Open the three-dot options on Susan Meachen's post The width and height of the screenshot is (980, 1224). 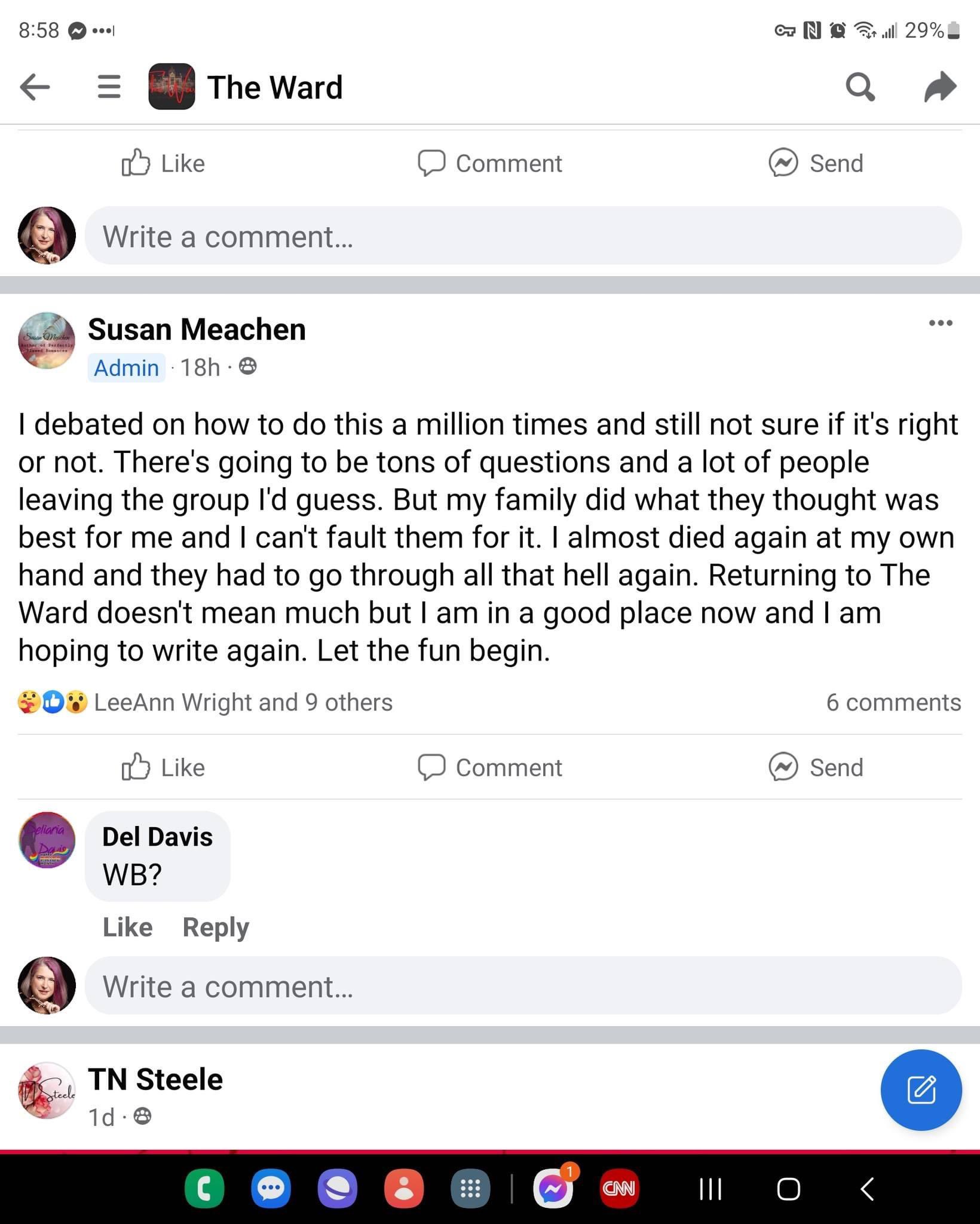click(941, 323)
